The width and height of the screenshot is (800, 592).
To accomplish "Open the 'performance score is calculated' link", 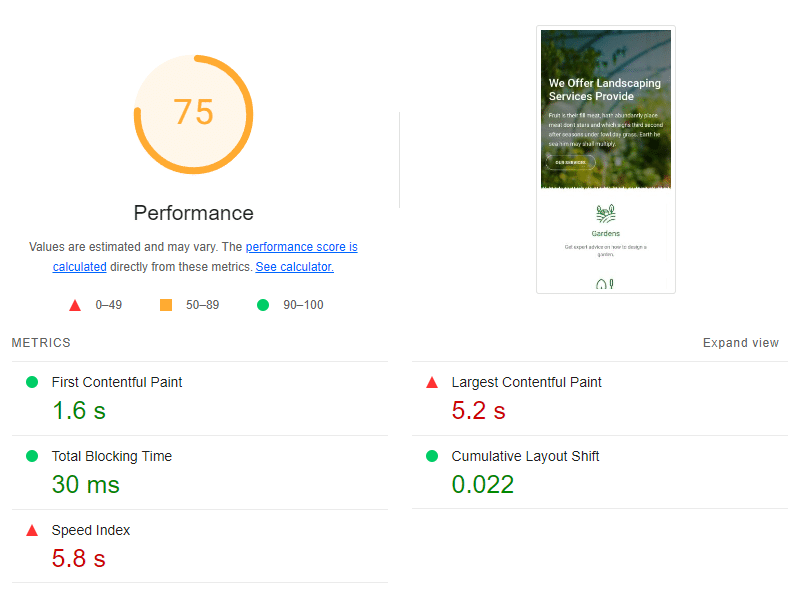I will (301, 246).
